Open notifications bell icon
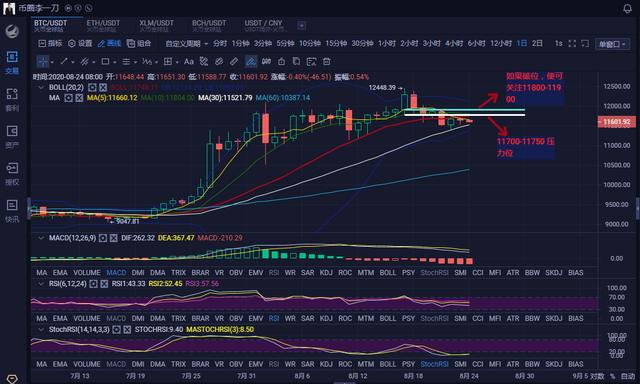Screen dimensions: 640x384 click(x=628, y=9)
